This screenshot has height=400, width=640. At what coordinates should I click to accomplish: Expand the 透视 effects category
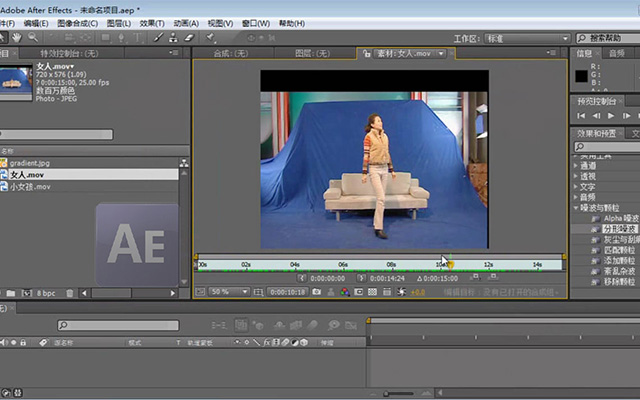pyautogui.click(x=576, y=176)
